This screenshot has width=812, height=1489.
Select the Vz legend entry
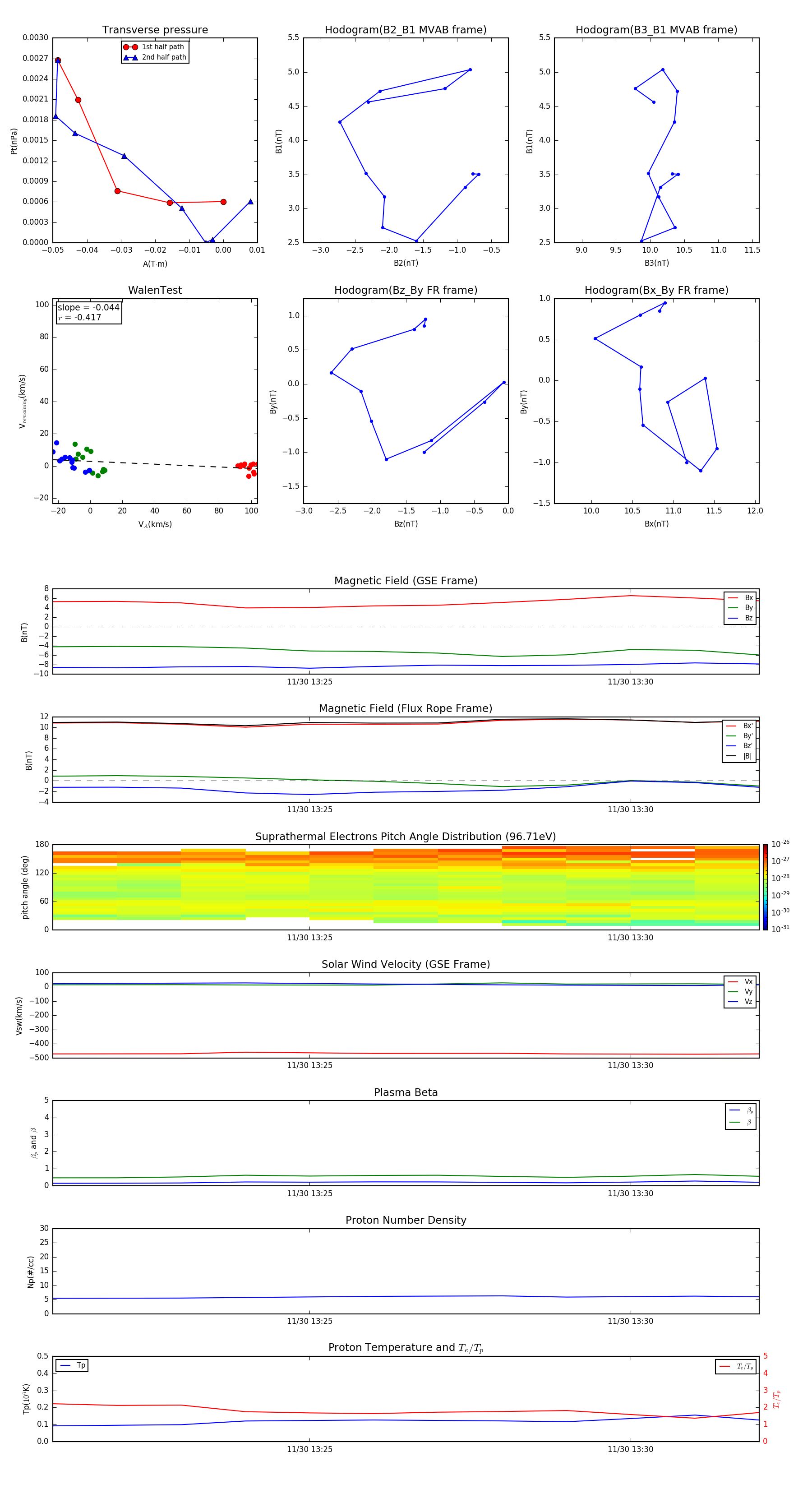(x=740, y=1001)
